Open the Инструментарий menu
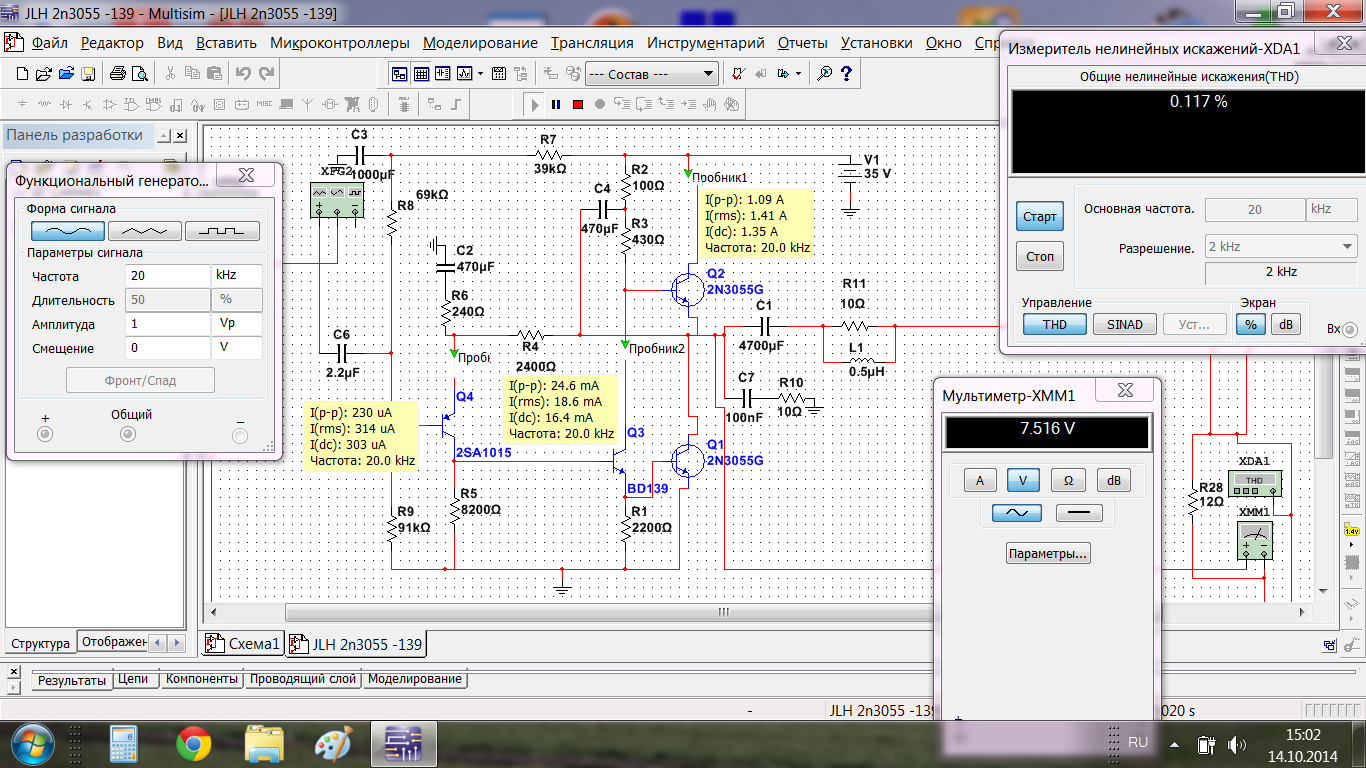This screenshot has width=1366, height=768. tap(705, 43)
